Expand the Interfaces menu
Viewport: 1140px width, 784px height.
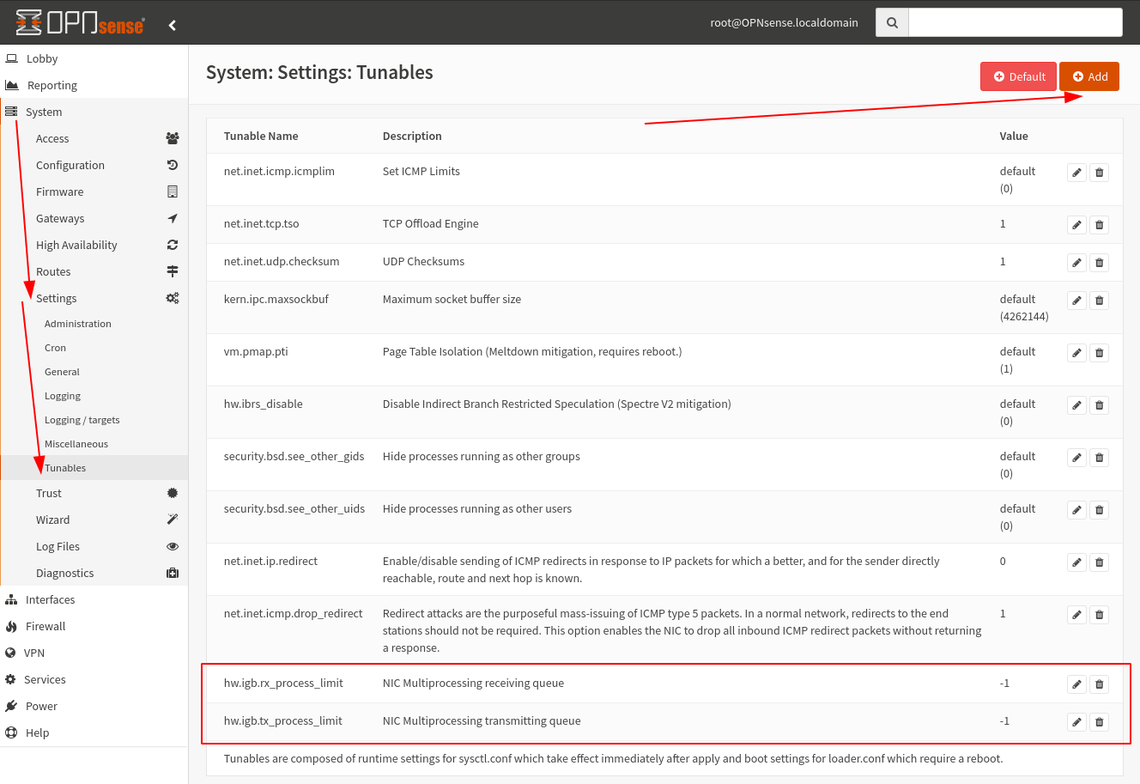pyautogui.click(x=95, y=600)
